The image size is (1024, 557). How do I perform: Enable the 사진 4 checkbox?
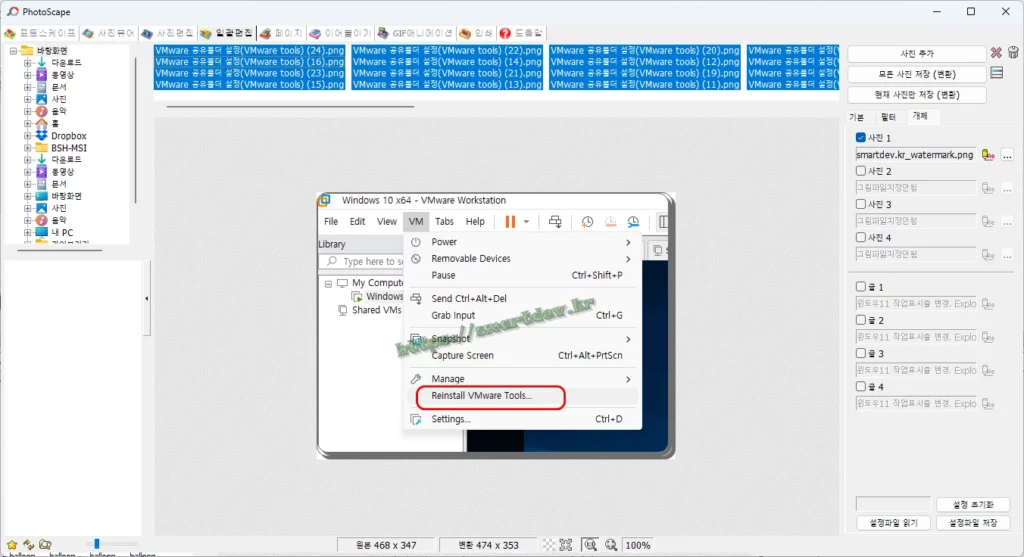click(x=861, y=237)
